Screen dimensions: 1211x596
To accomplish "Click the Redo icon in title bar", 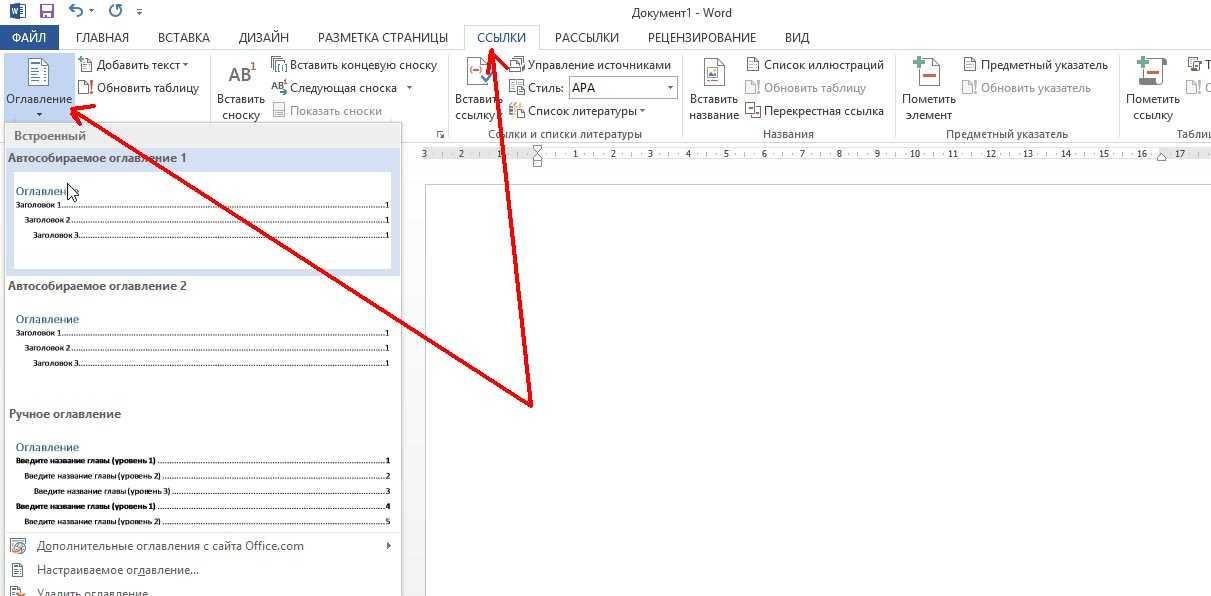I will pyautogui.click(x=114, y=12).
